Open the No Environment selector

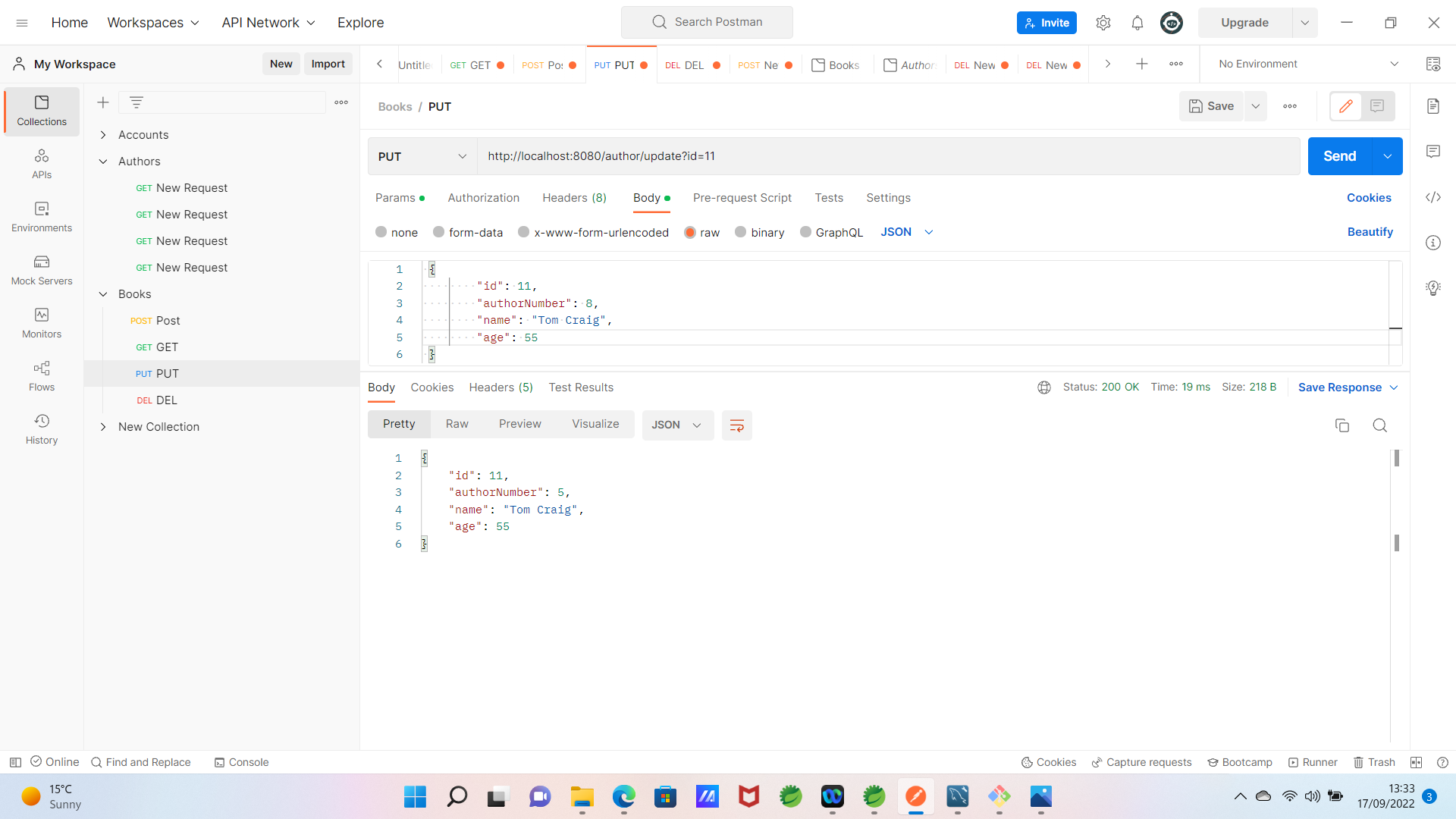coord(1308,64)
